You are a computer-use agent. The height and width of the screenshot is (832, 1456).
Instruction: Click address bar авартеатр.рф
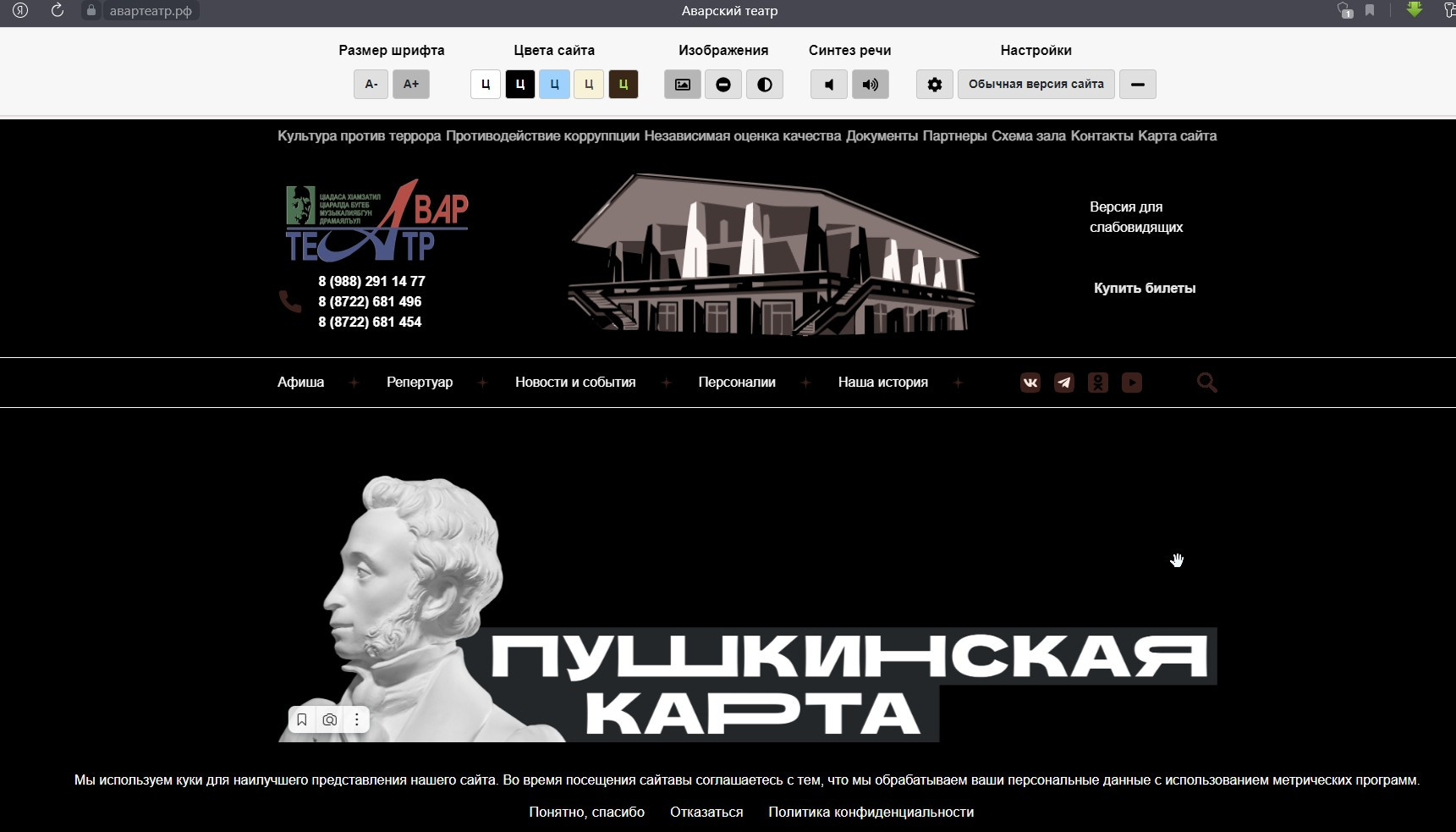point(151,11)
